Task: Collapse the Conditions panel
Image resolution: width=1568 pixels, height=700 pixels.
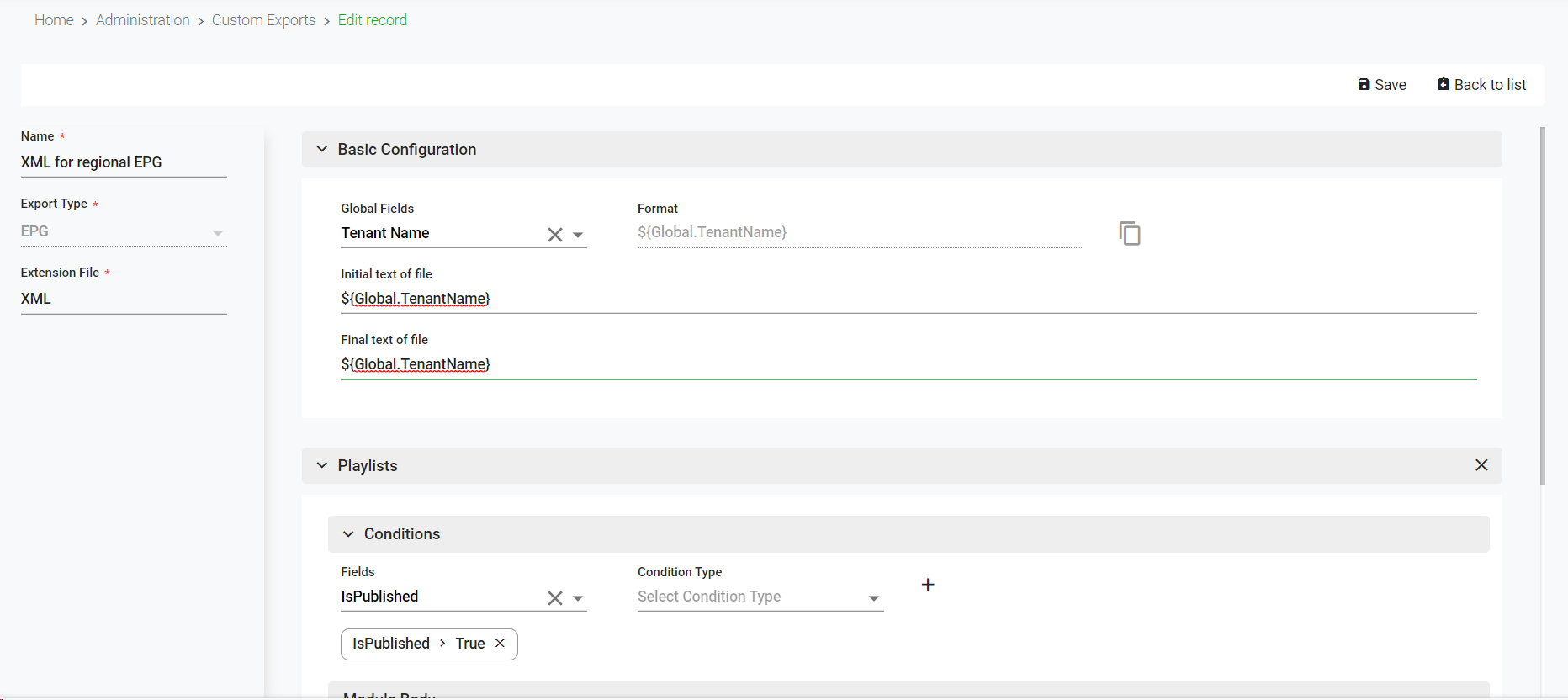Action: [x=348, y=534]
